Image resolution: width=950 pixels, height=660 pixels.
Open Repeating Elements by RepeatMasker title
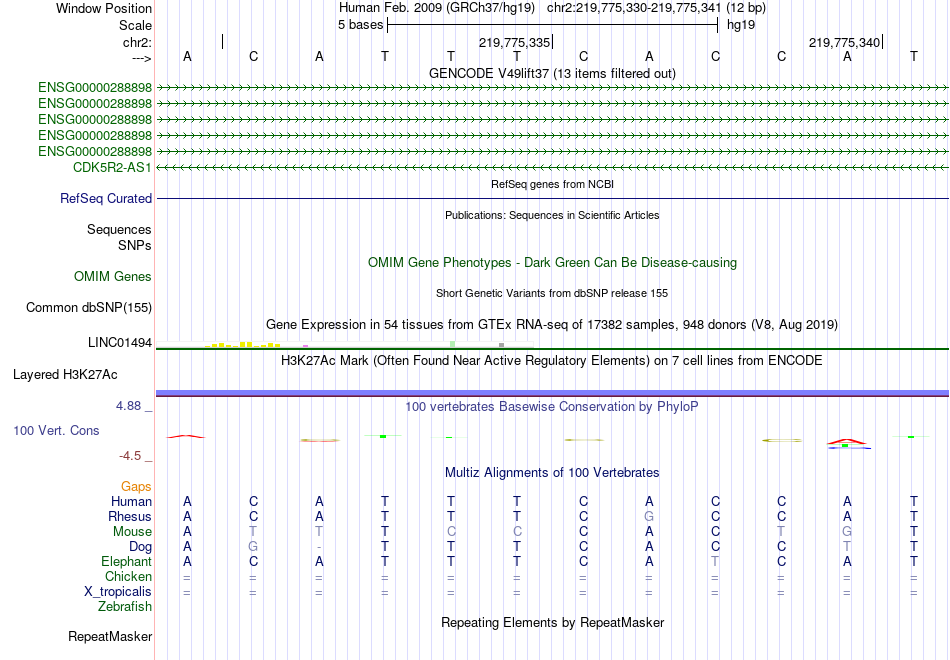pos(552,622)
